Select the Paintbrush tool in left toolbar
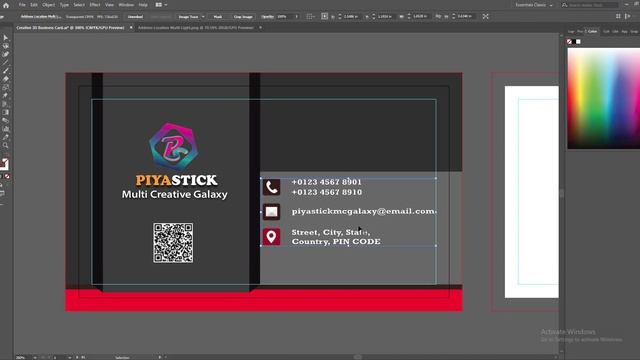 click(x=5, y=71)
